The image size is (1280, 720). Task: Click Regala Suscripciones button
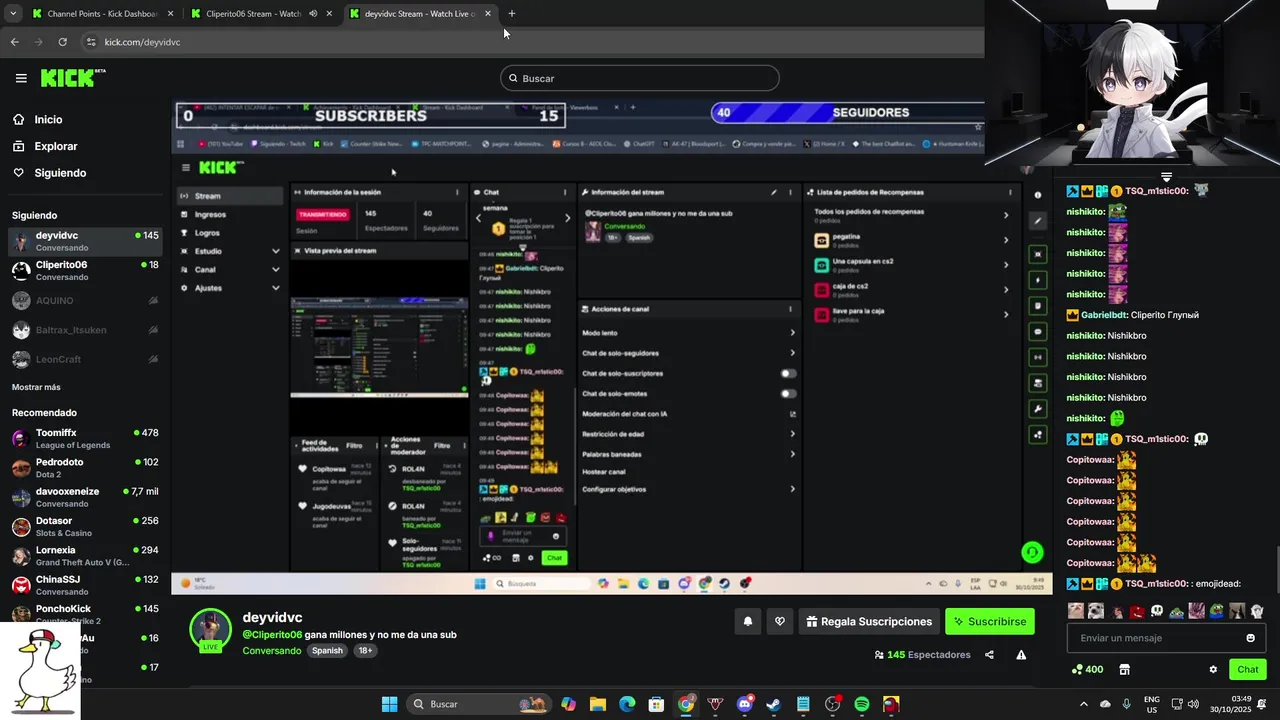(868, 621)
